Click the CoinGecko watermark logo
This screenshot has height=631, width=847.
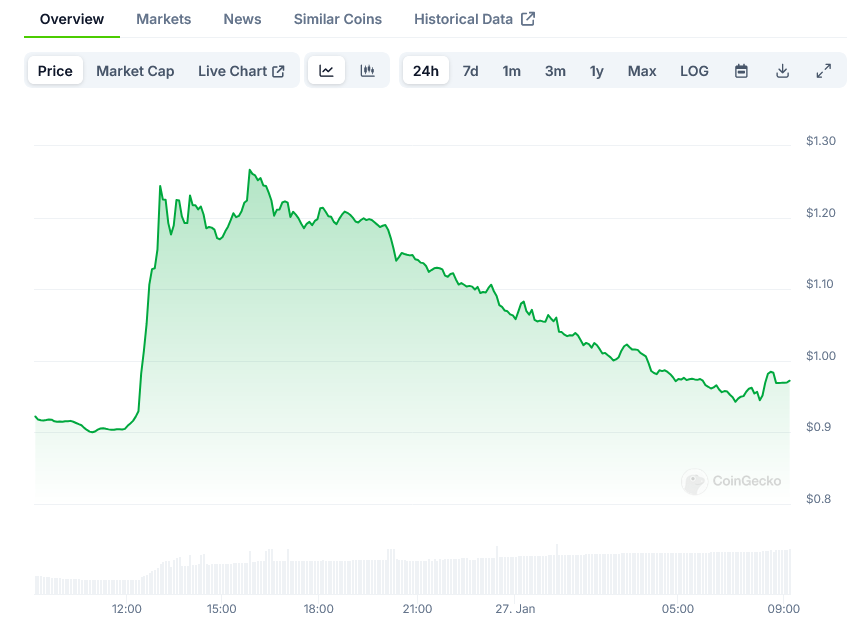click(732, 481)
